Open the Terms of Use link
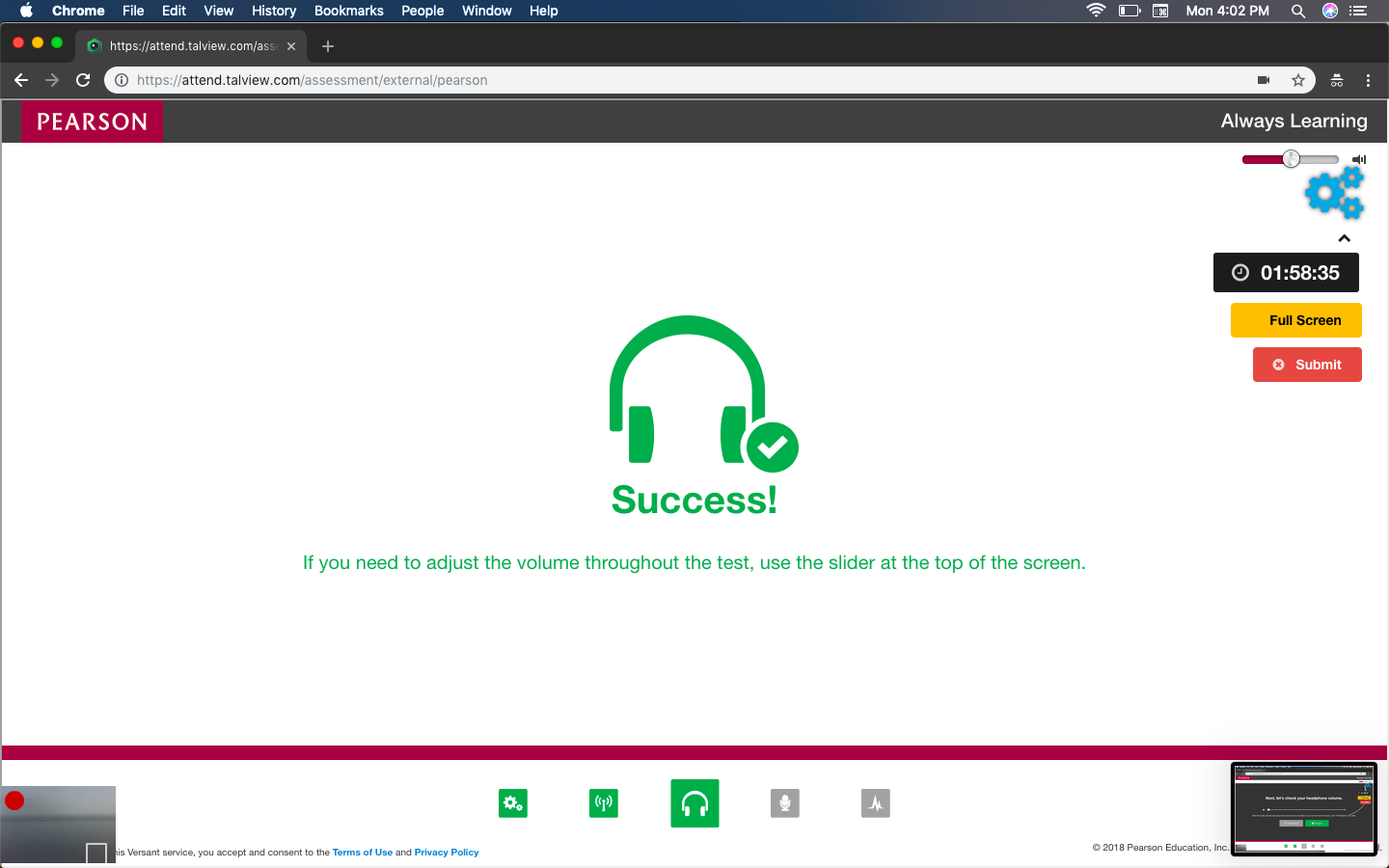Image resolution: width=1389 pixels, height=868 pixels. (363, 853)
